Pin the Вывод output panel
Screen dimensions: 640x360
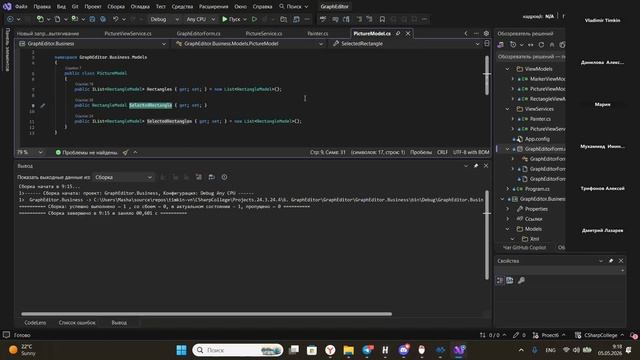(476, 166)
